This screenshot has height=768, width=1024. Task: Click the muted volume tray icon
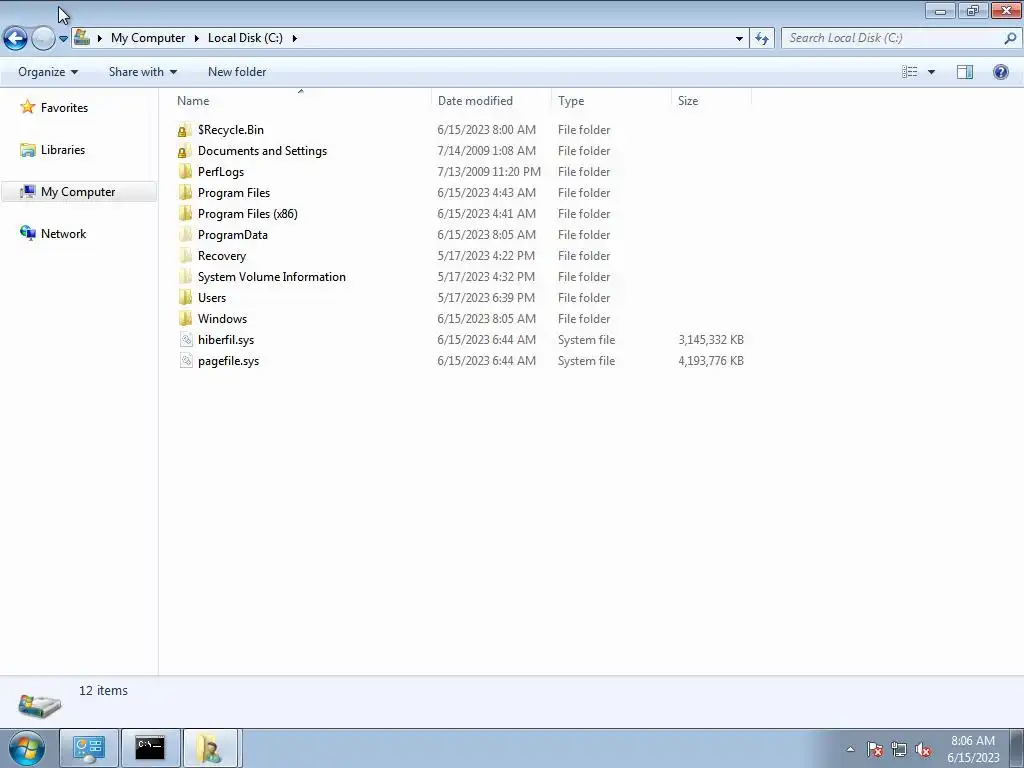pos(923,749)
